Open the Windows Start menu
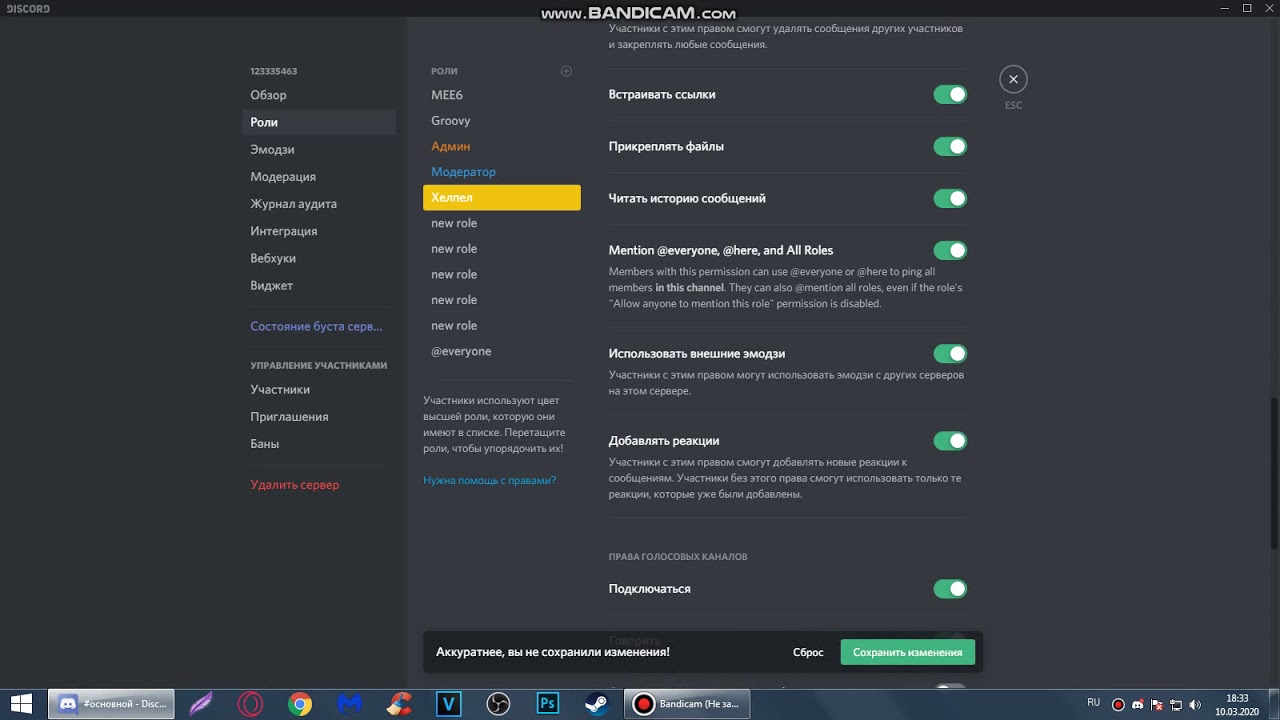The image size is (1280, 720). click(x=21, y=704)
